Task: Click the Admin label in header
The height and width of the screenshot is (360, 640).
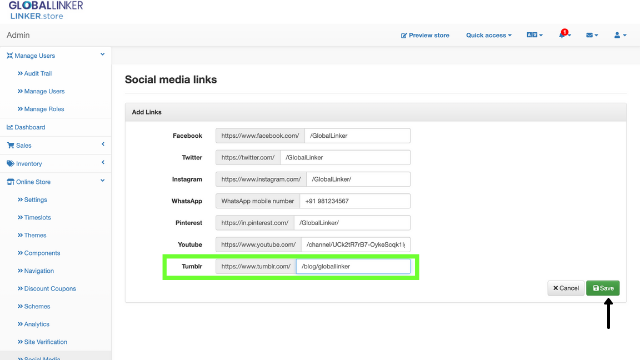Action: click(x=18, y=35)
